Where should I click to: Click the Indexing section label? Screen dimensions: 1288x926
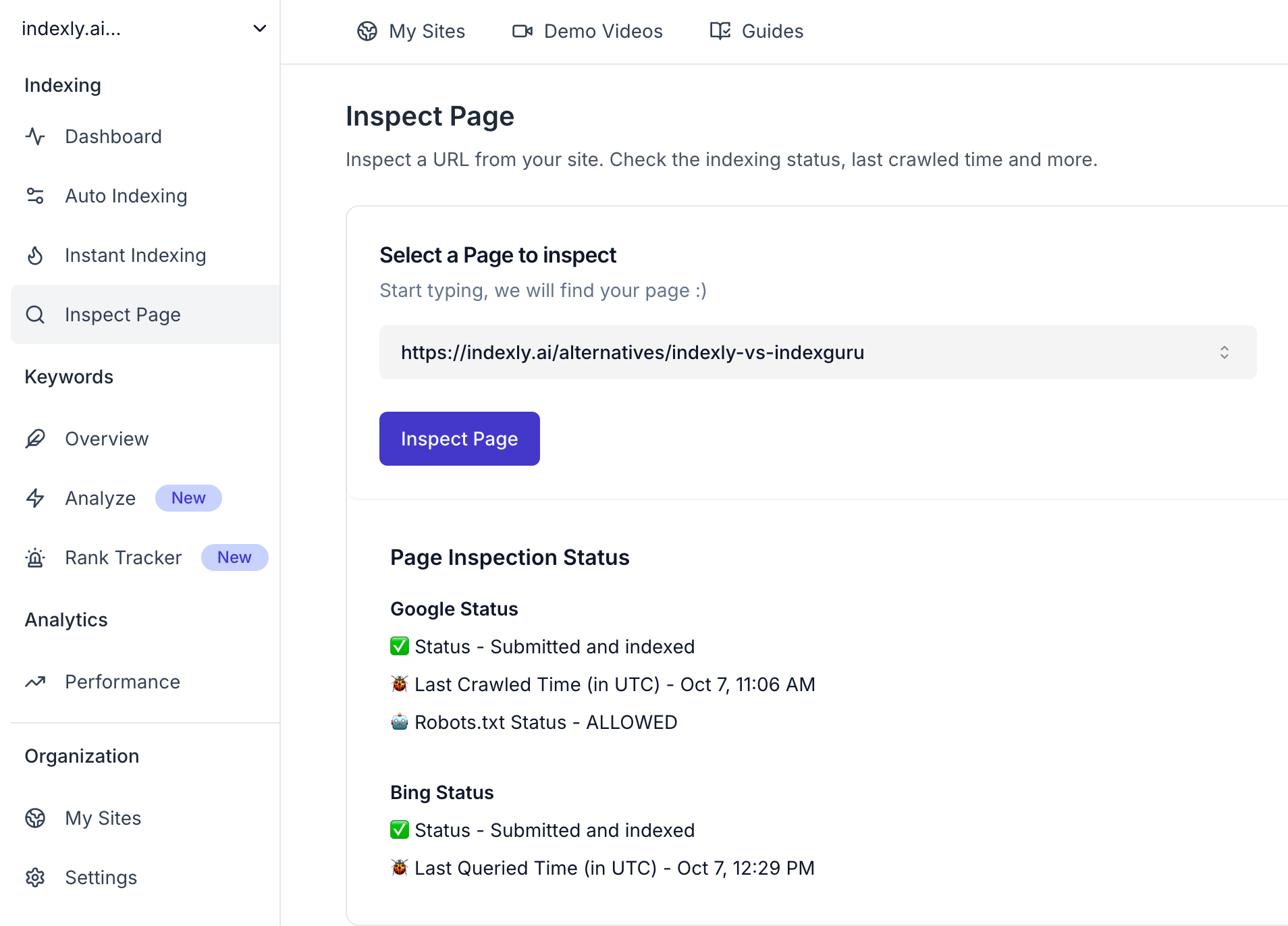[63, 85]
